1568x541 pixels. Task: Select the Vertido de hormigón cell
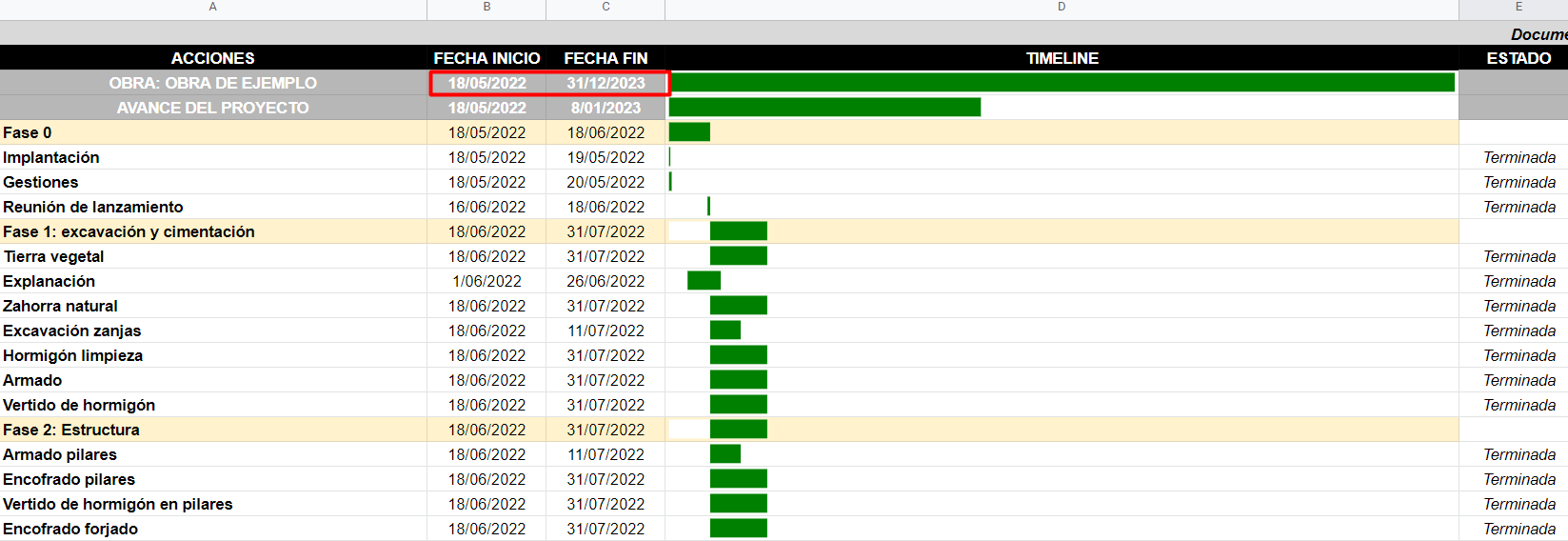(x=213, y=405)
